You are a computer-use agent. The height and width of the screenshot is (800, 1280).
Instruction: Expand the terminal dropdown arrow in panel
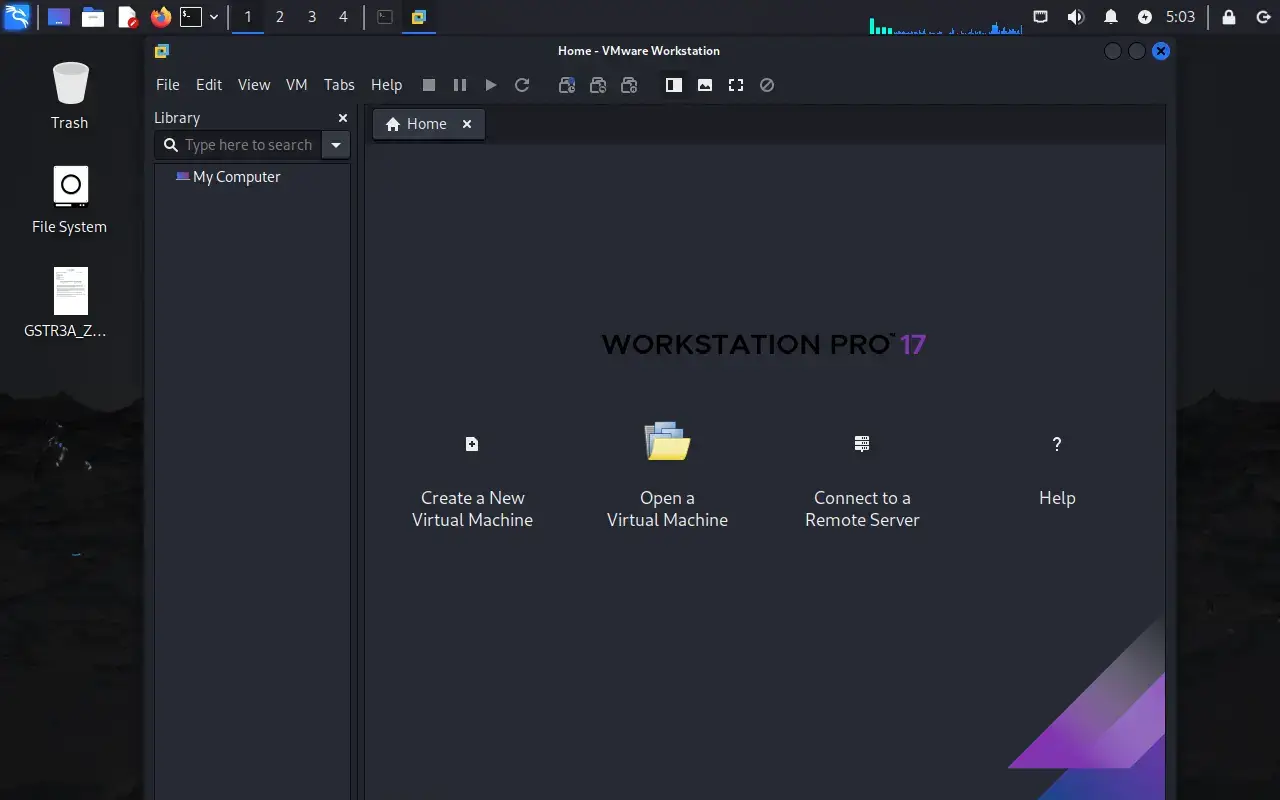point(214,17)
